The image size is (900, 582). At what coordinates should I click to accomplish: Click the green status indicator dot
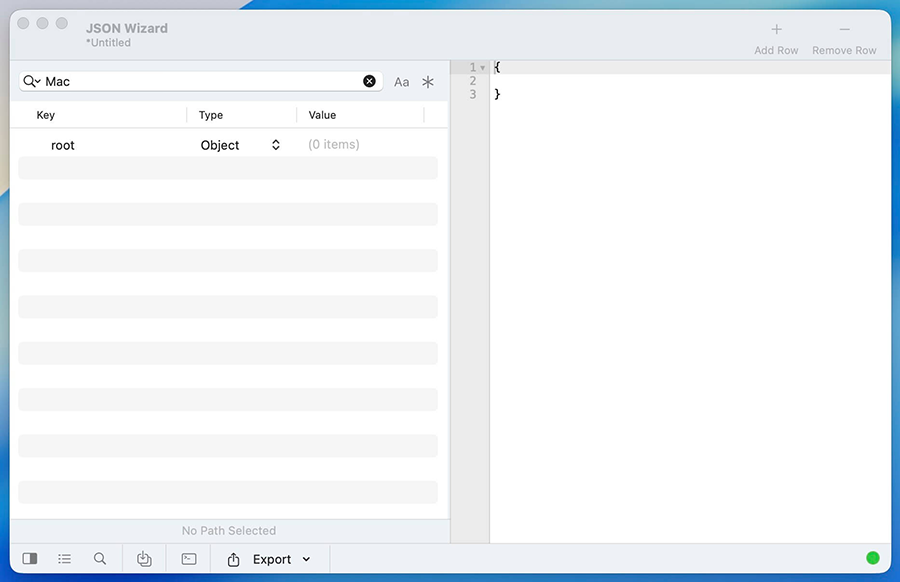point(872,558)
